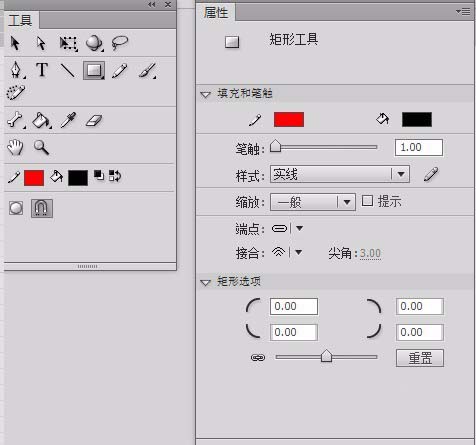Select the Line tool
This screenshot has width=476, height=445.
click(68, 70)
